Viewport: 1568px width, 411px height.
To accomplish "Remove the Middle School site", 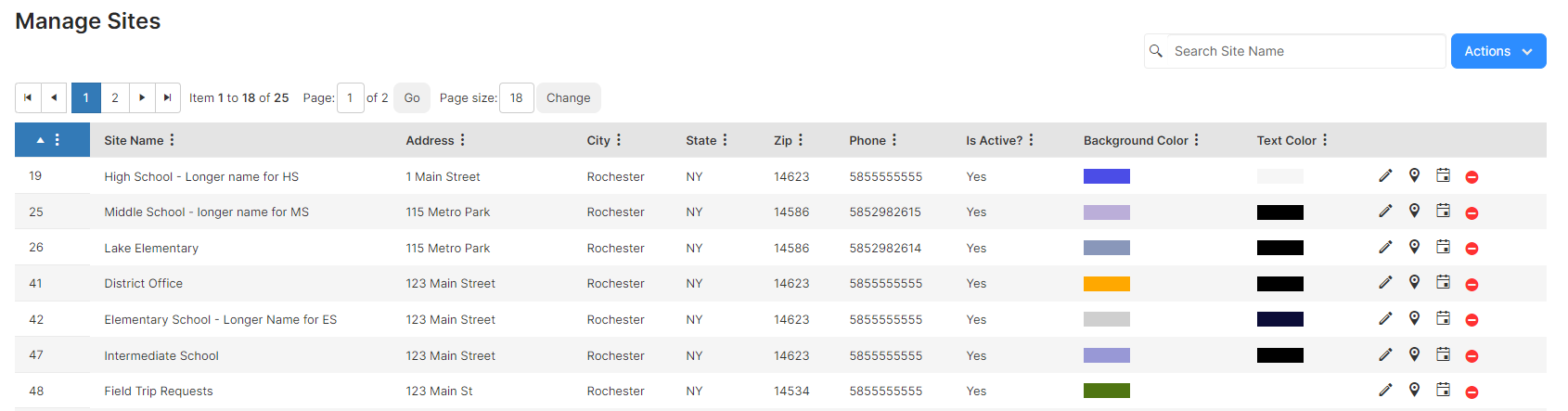I will coord(1472,212).
